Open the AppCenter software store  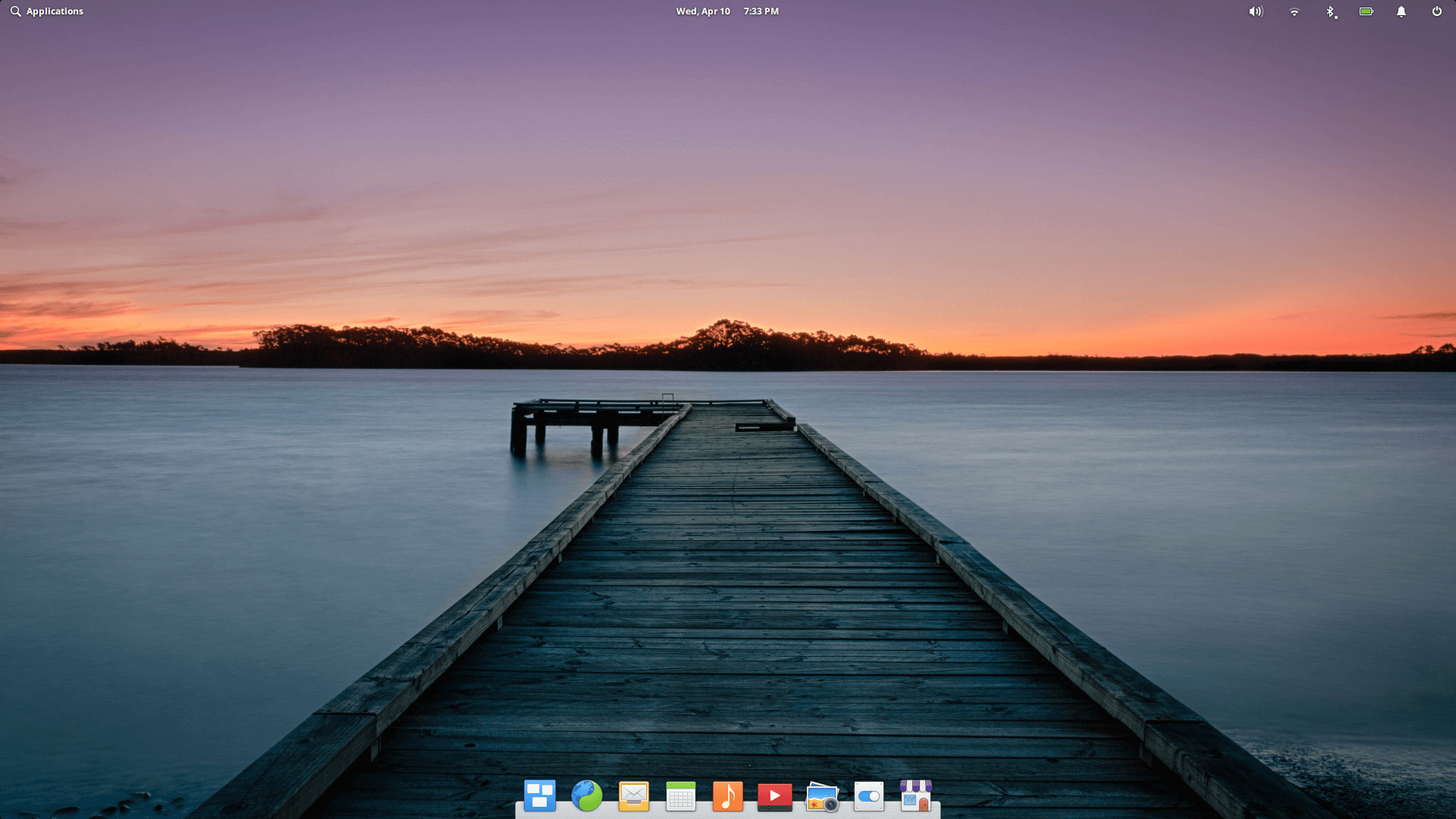click(x=916, y=796)
